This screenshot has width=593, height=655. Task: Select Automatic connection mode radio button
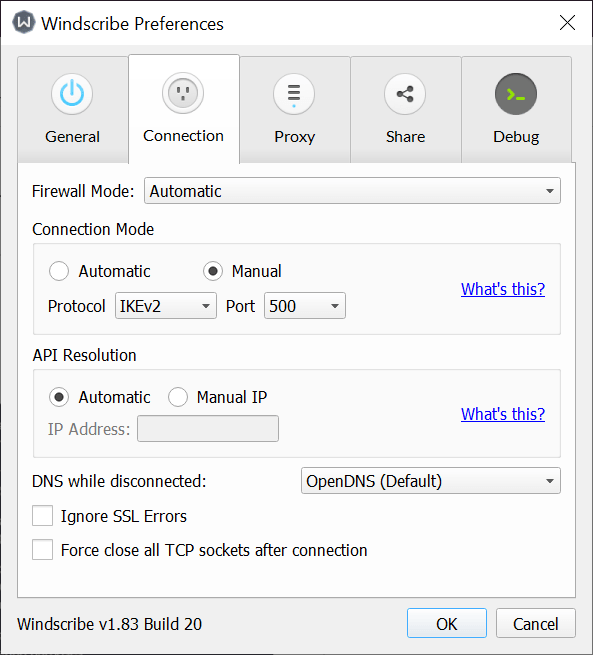59,271
